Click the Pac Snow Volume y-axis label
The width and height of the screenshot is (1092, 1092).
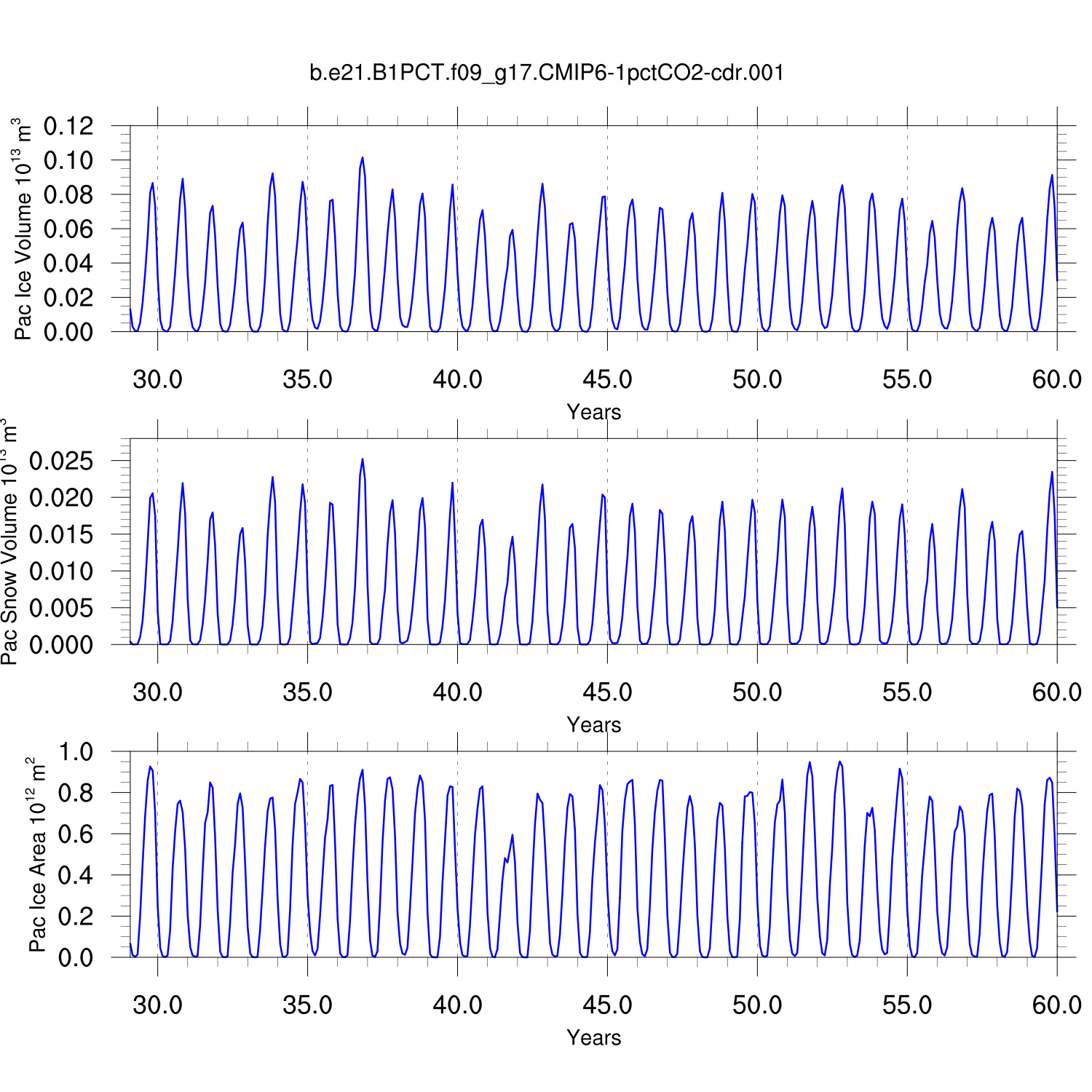pyautogui.click(x=9, y=542)
